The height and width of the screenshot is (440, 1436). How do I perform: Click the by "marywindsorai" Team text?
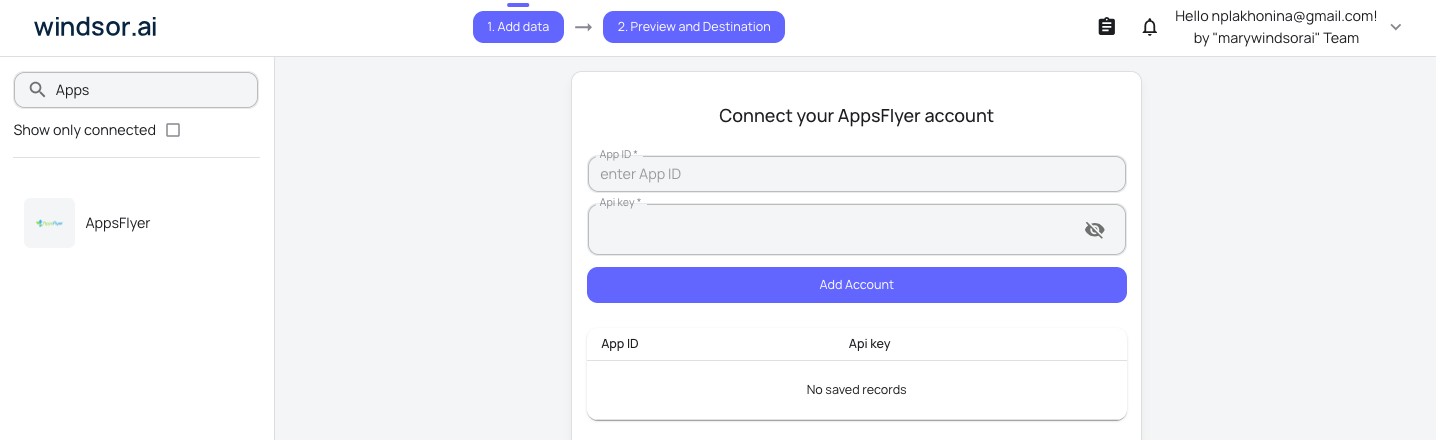tap(1276, 39)
